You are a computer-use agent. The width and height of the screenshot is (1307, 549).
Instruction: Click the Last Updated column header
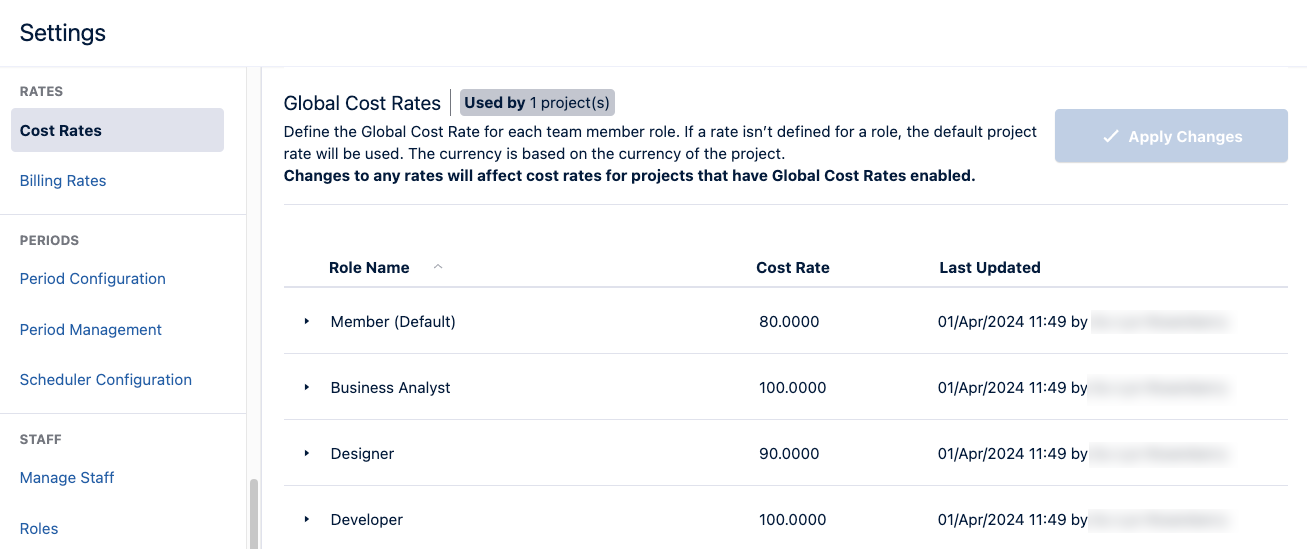(x=990, y=268)
